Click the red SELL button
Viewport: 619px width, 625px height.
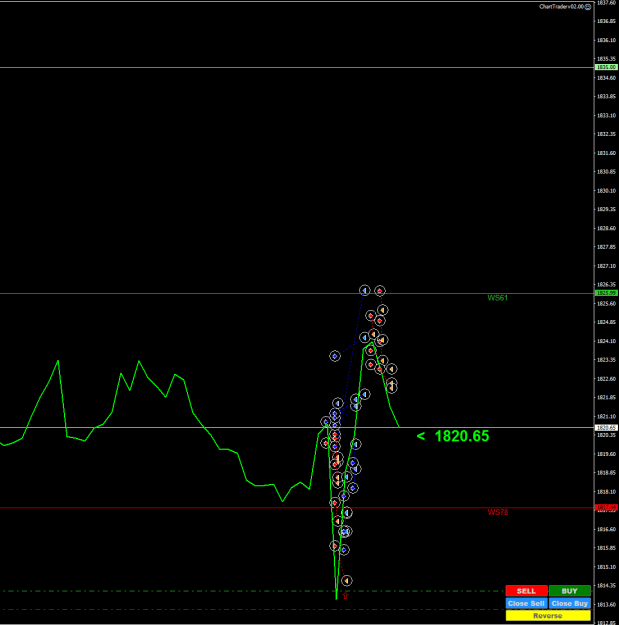tap(526, 591)
